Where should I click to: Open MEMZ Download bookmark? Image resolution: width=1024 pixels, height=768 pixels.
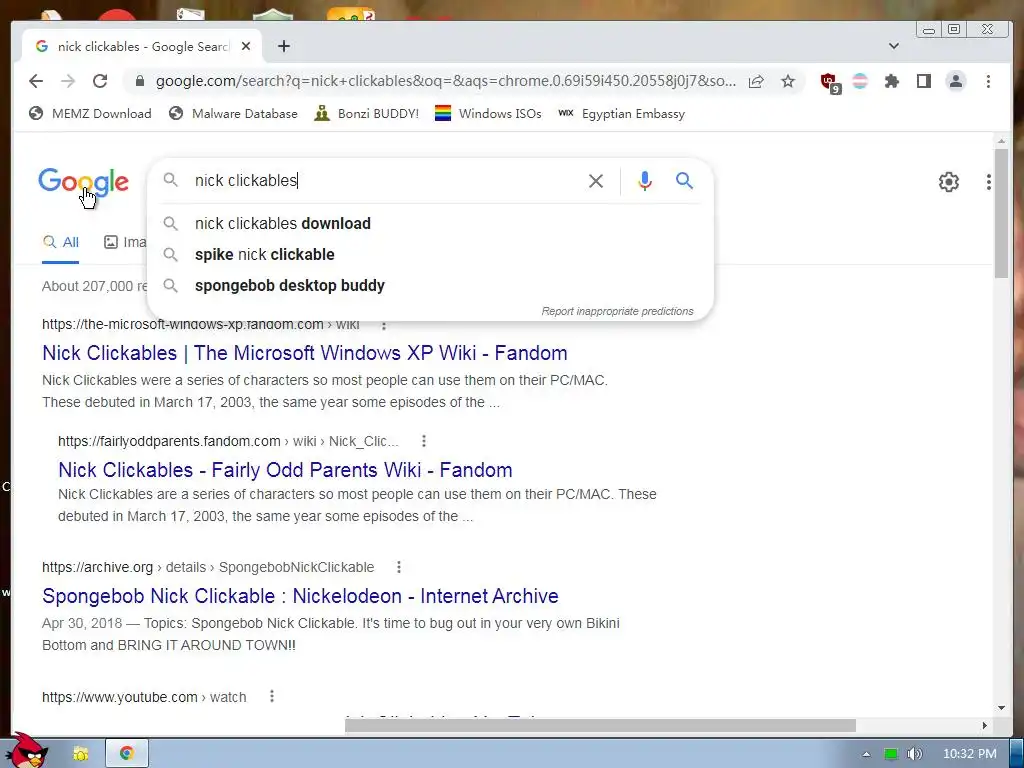tap(90, 114)
